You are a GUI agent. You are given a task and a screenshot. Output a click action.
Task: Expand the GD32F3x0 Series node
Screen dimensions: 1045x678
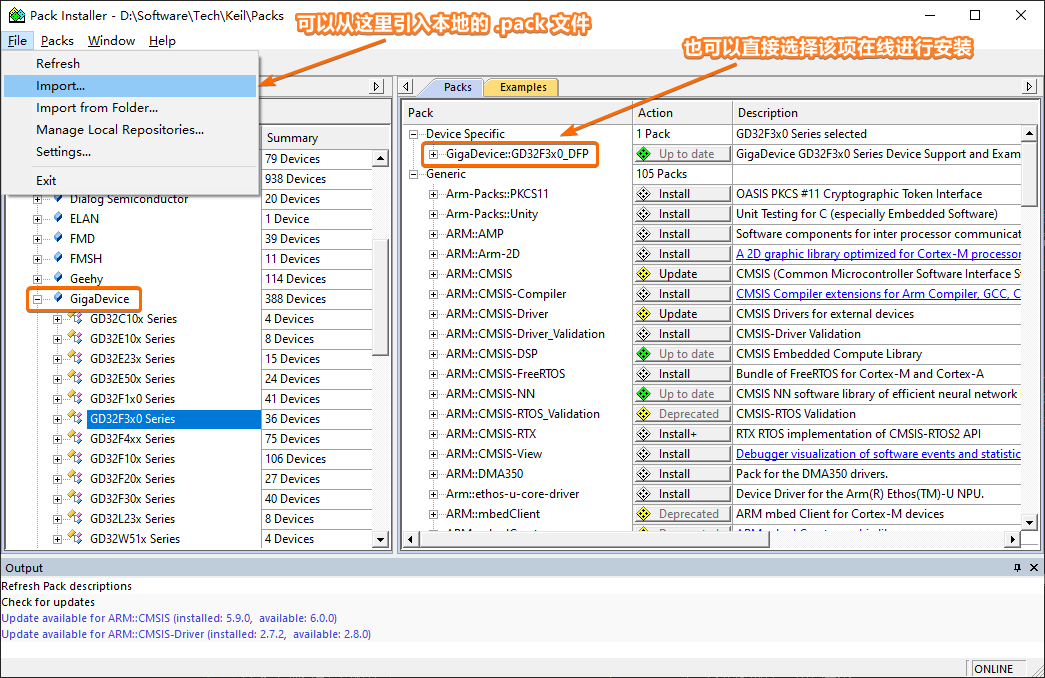click(x=57, y=419)
